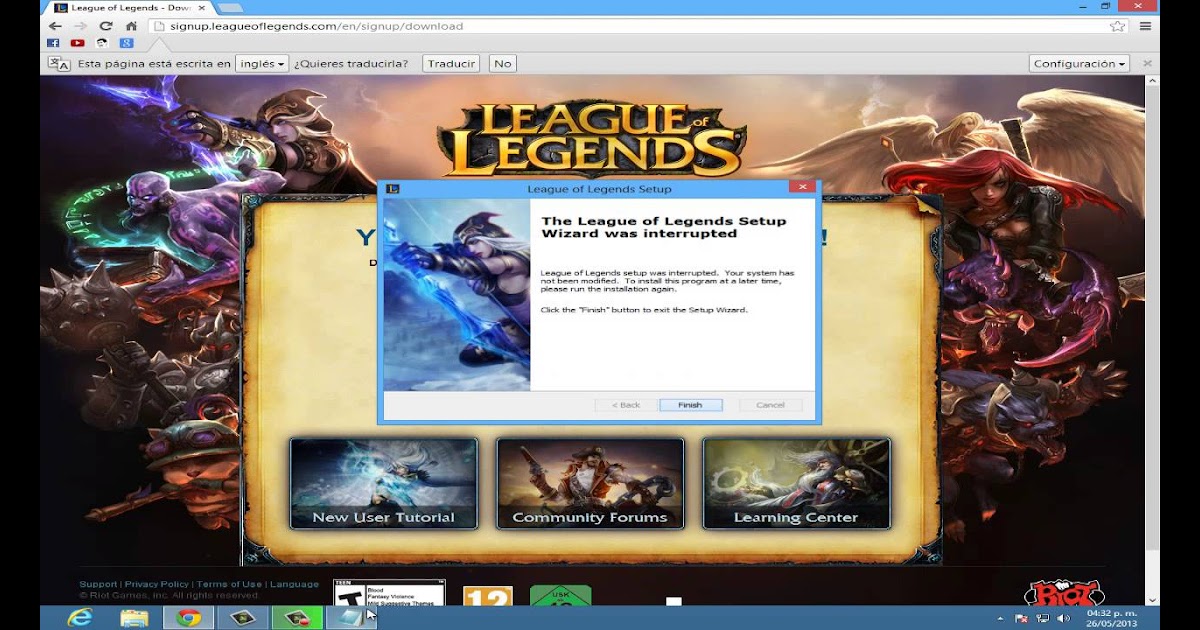
Task: Close the League of Legends Setup dialog
Action: pos(802,187)
